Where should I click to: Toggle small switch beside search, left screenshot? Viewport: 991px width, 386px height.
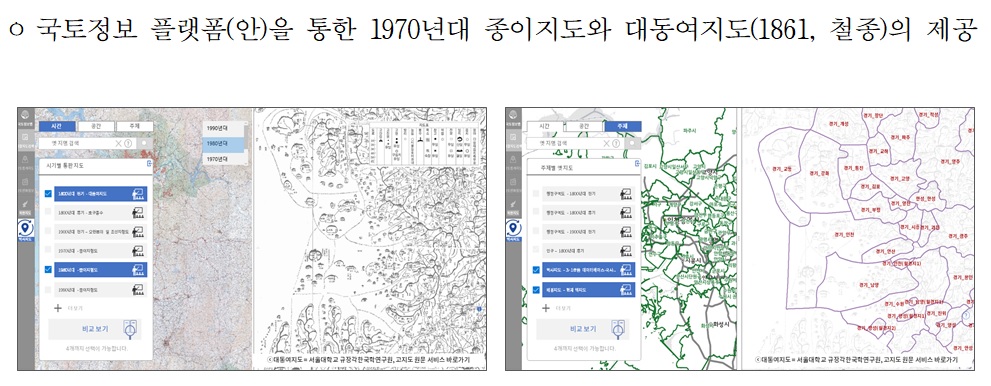click(x=145, y=144)
